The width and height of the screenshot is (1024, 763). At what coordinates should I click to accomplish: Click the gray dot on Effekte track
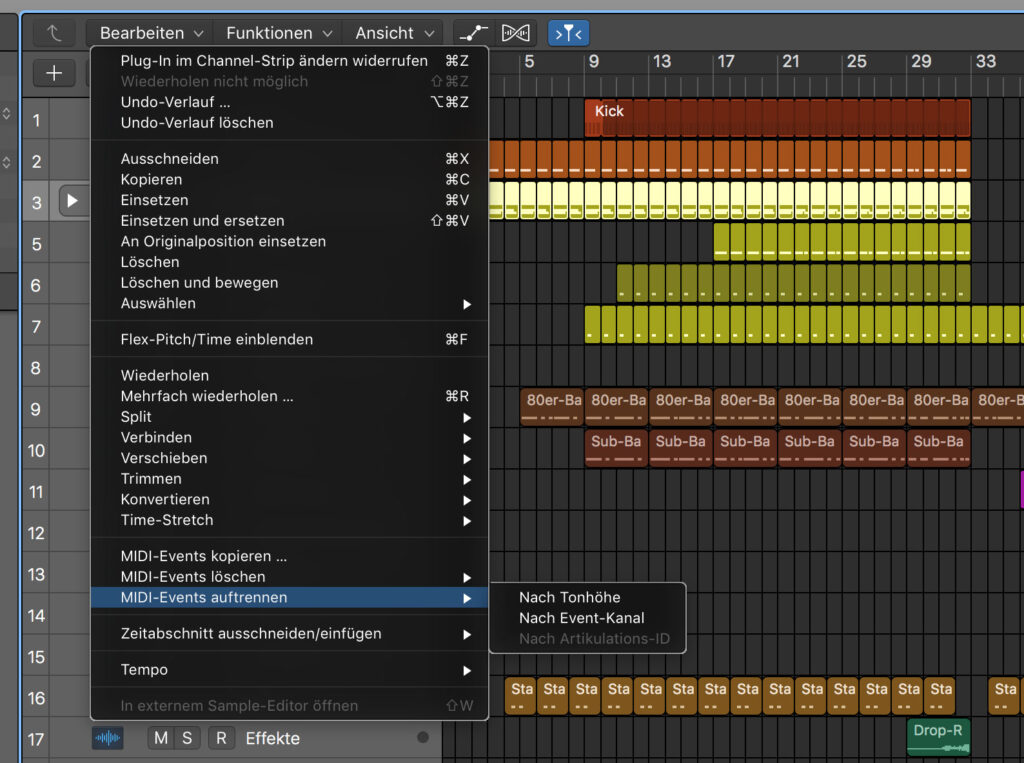tap(423, 738)
